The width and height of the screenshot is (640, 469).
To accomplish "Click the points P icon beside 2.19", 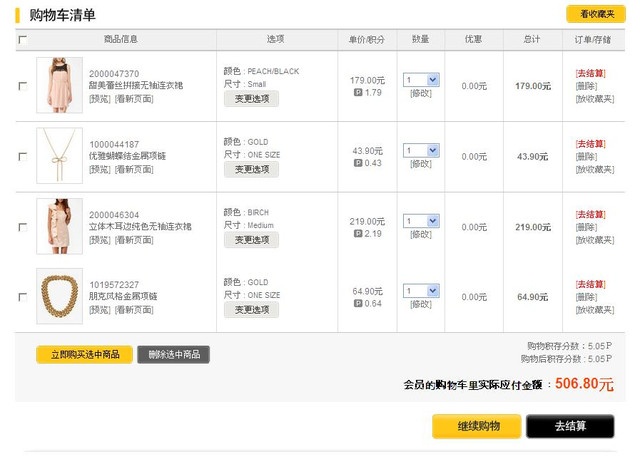I will click(x=358, y=233).
